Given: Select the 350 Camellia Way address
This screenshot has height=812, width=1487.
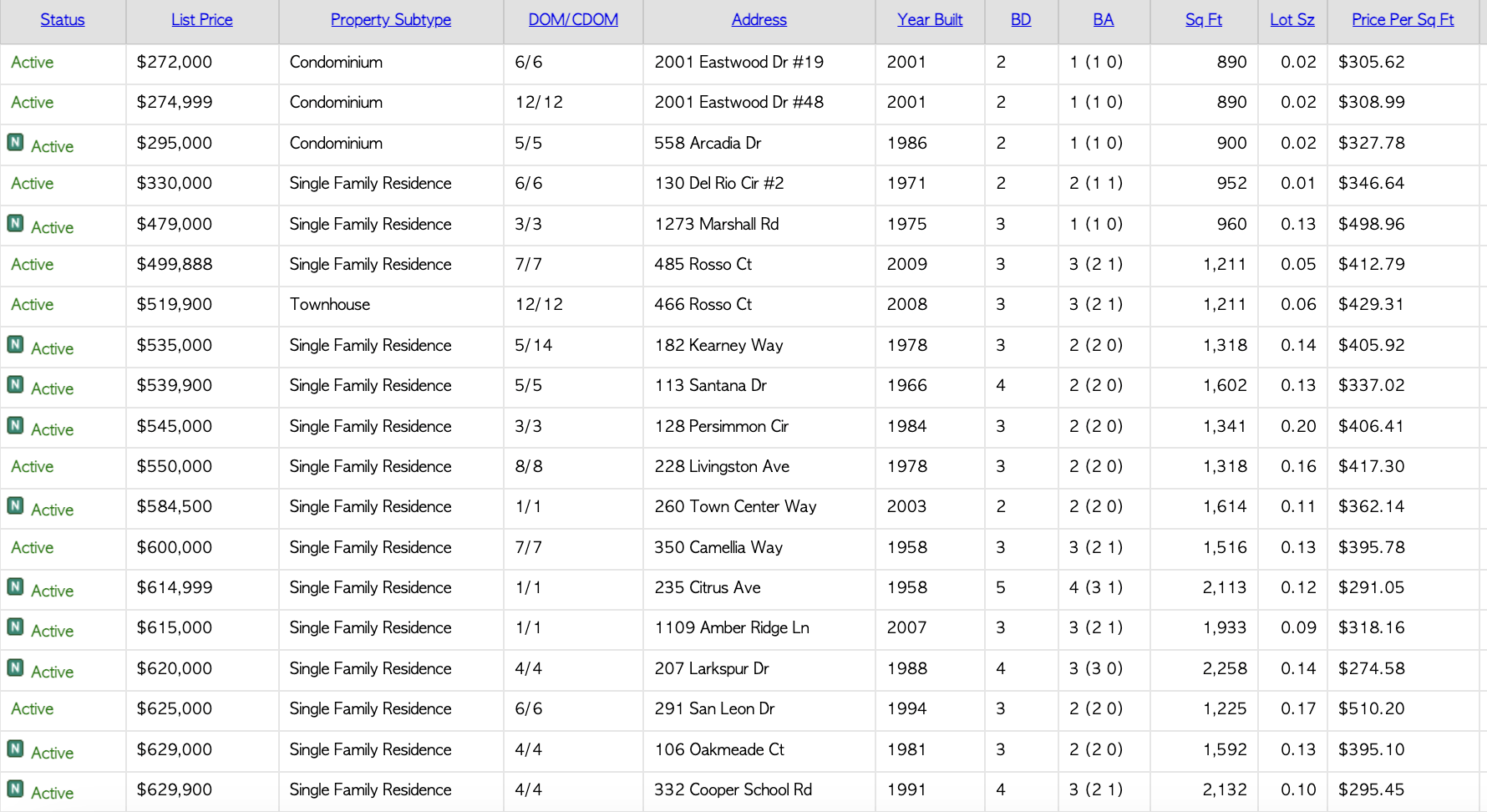Looking at the screenshot, I should click(718, 548).
